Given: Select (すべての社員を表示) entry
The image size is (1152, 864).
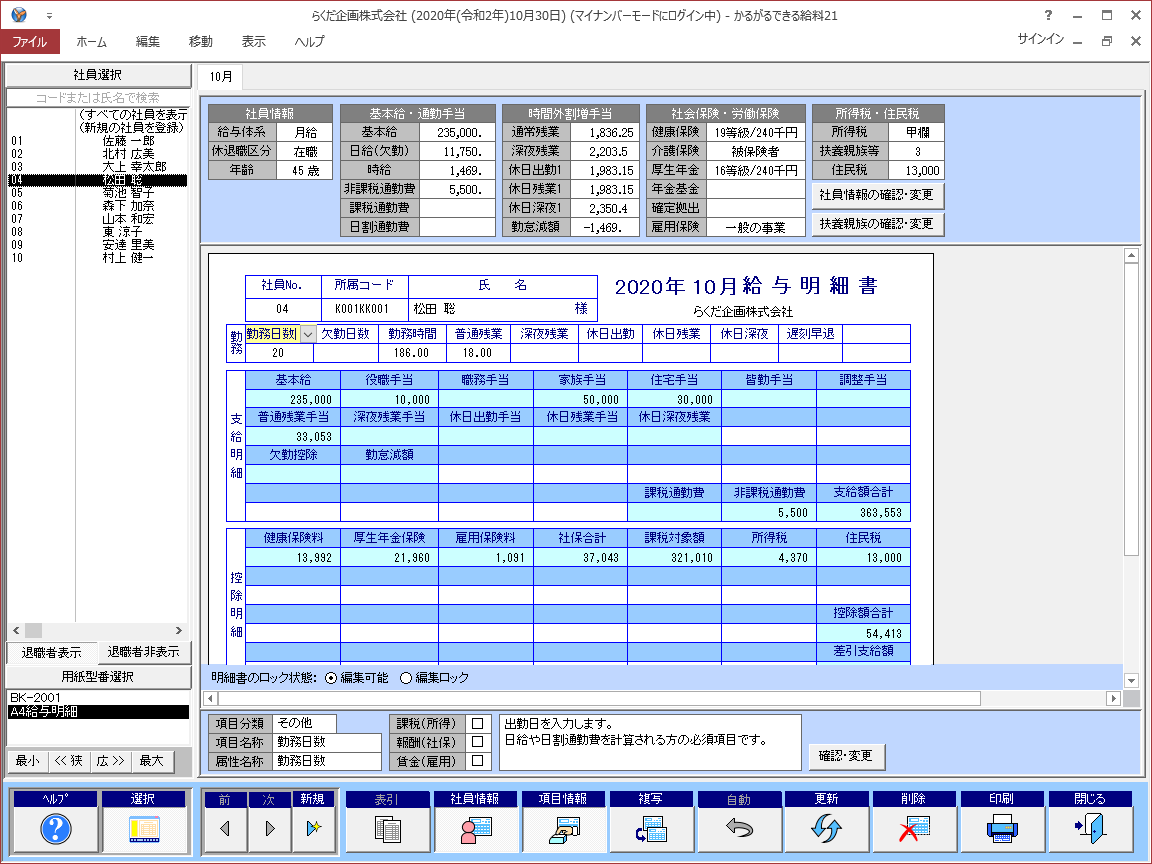Looking at the screenshot, I should (133, 115).
